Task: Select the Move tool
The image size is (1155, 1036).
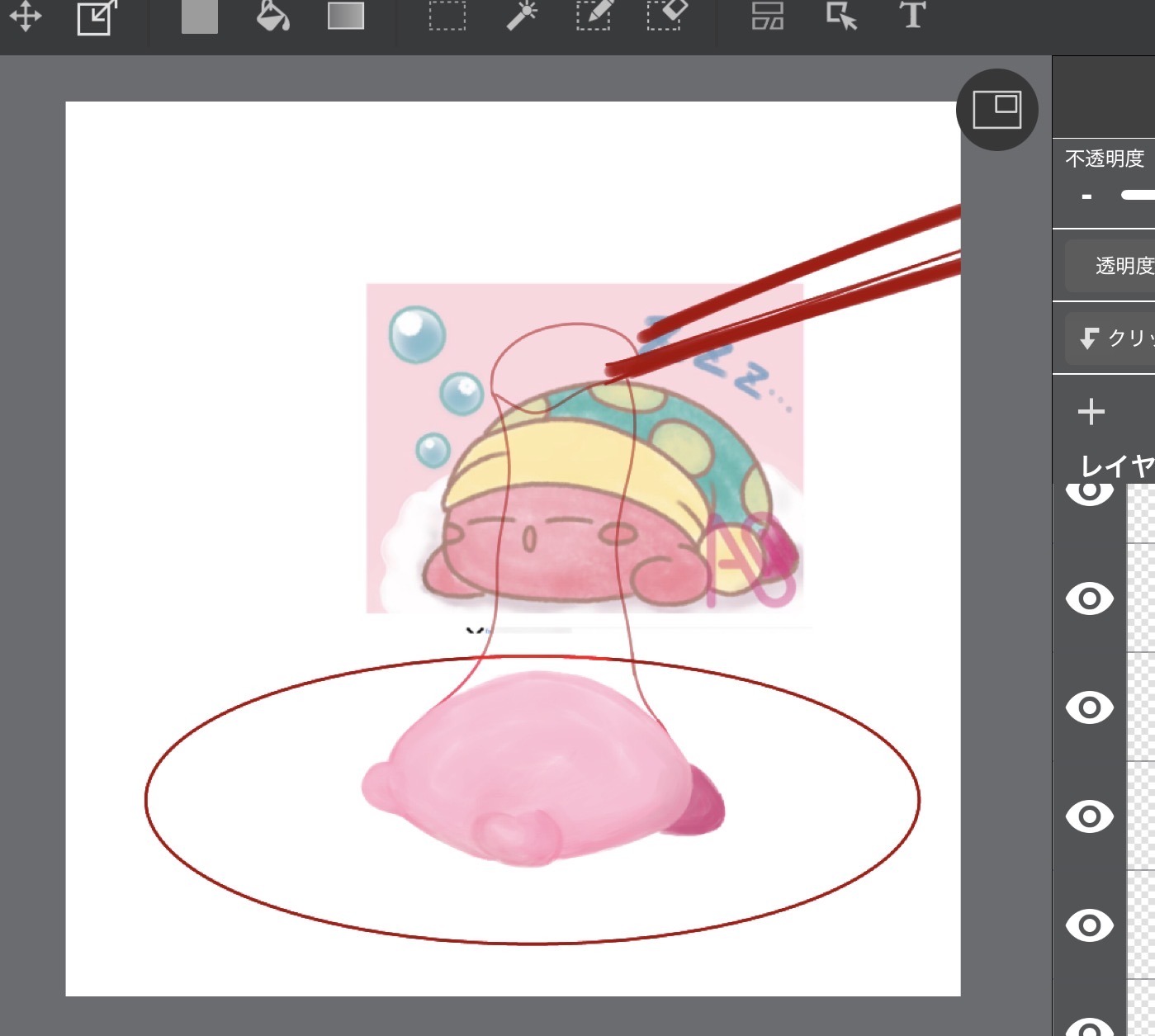Action: pos(26,17)
